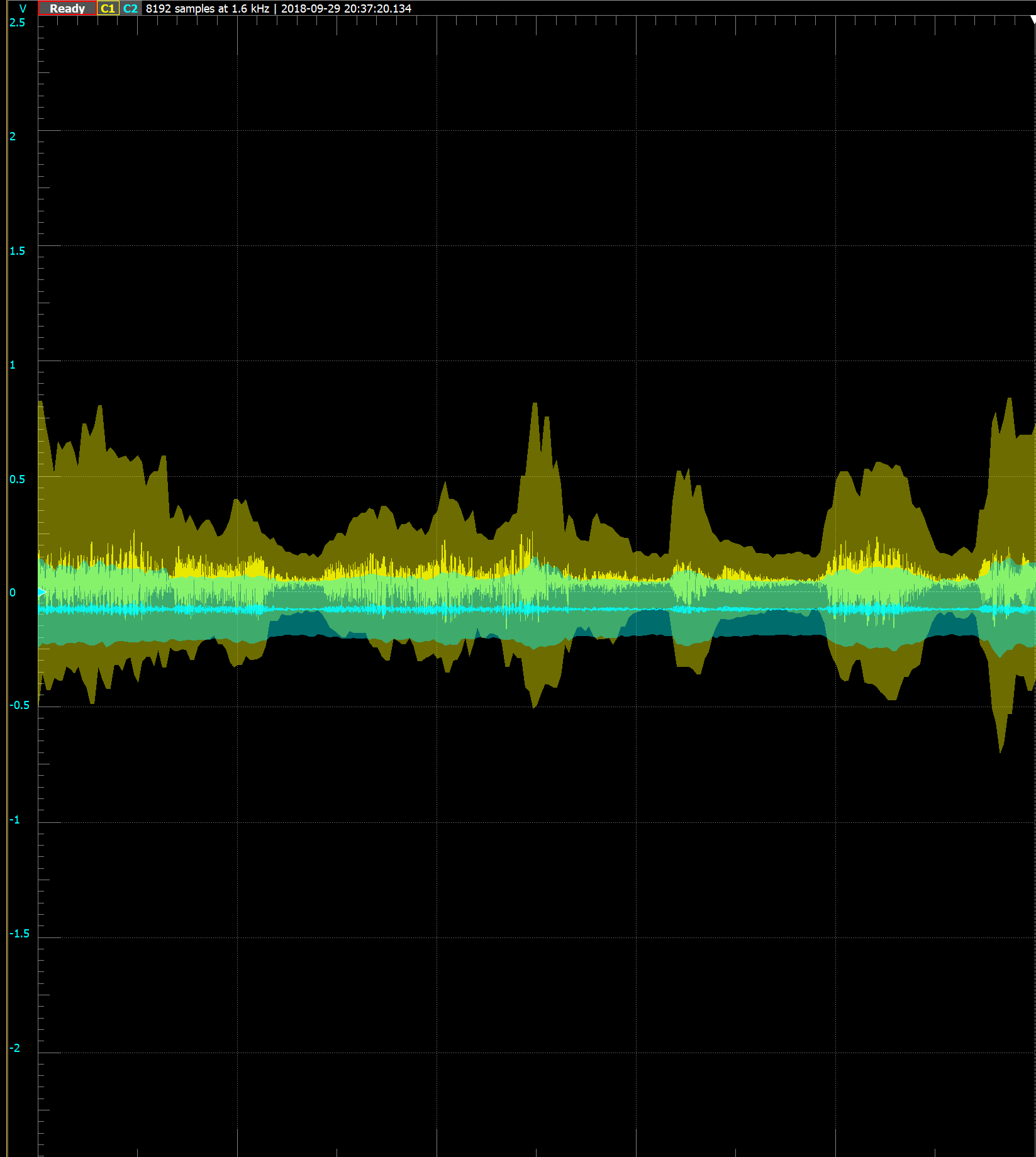Viewport: 1036px width, 1157px height.
Task: Toggle the cyan C2 channel indicator
Action: click(130, 8)
